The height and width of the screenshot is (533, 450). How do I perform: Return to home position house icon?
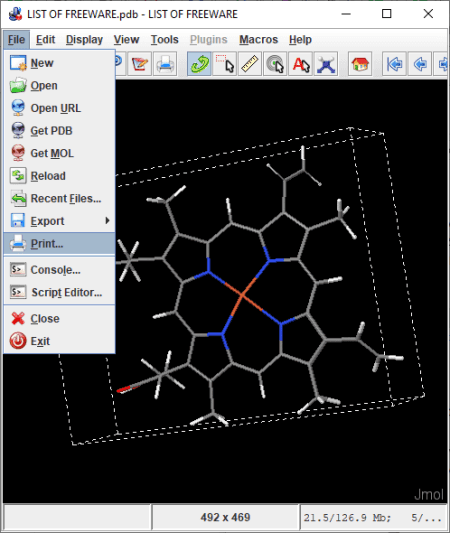pyautogui.click(x=360, y=64)
